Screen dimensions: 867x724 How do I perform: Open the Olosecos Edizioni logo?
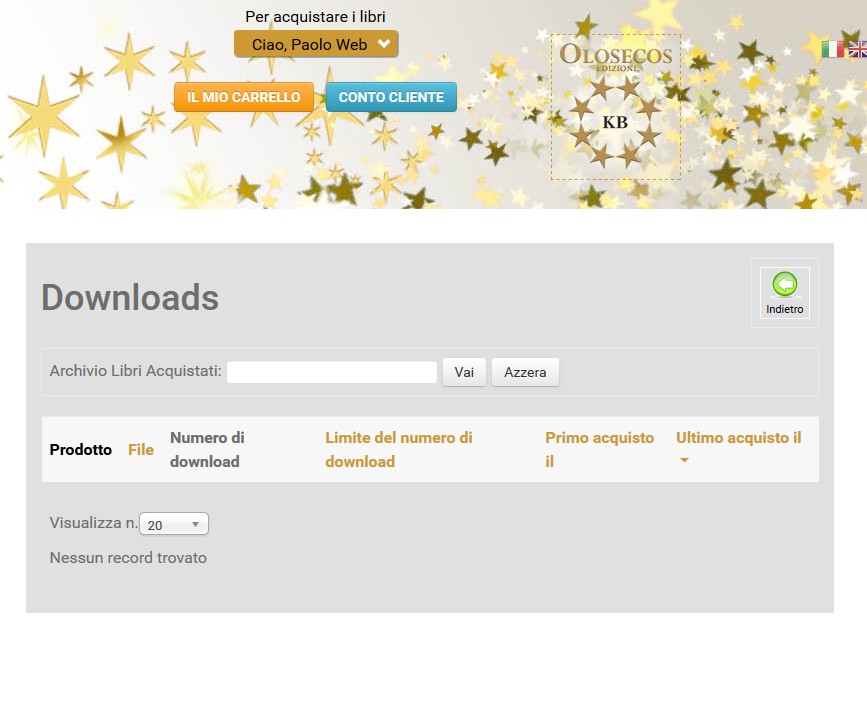[615, 107]
